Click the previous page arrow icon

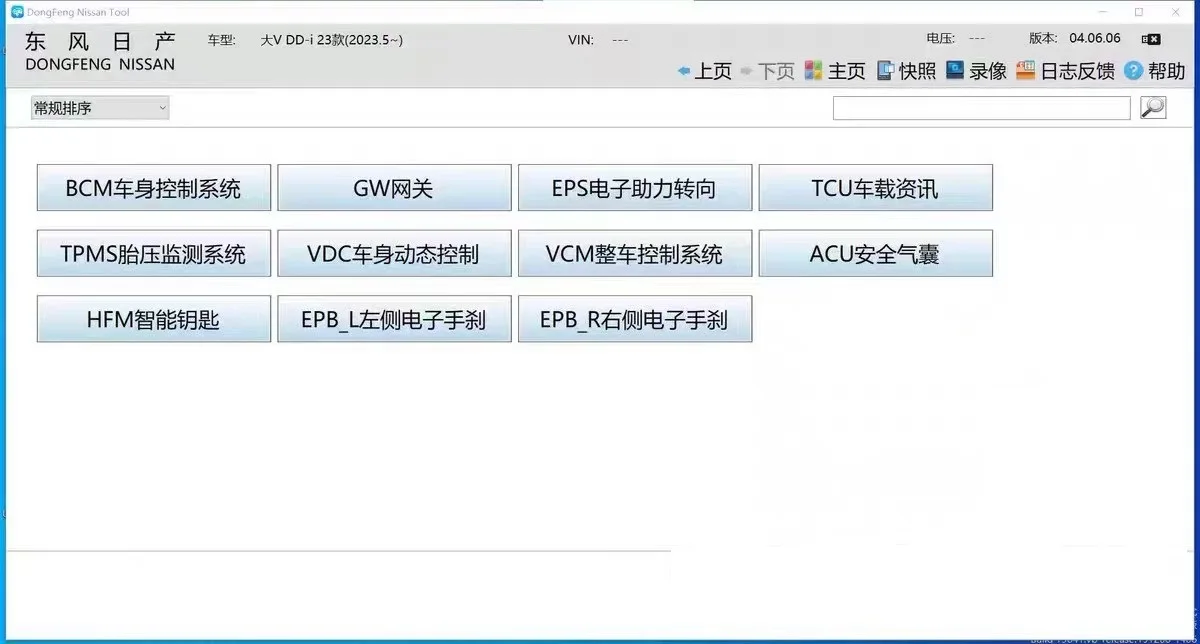(x=684, y=71)
